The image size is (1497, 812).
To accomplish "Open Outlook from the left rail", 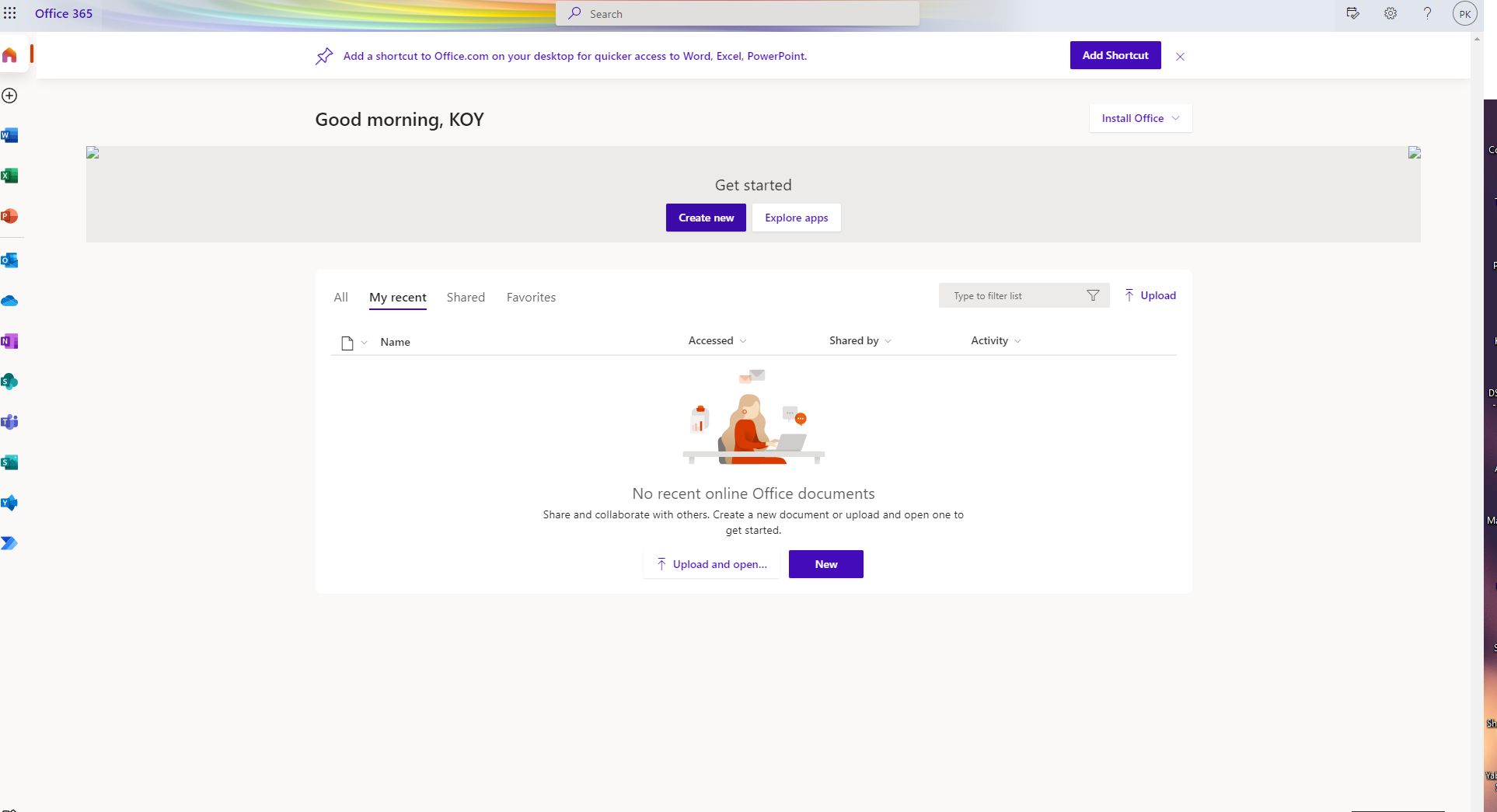I will coord(10,260).
